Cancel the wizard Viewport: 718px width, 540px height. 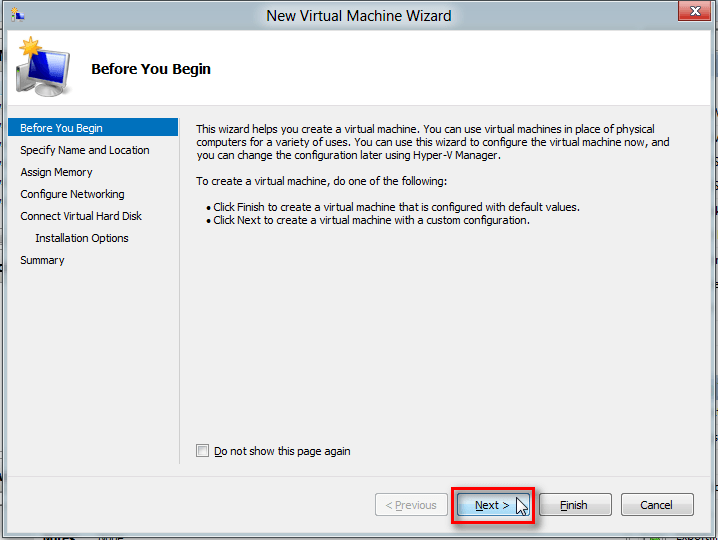pos(656,505)
